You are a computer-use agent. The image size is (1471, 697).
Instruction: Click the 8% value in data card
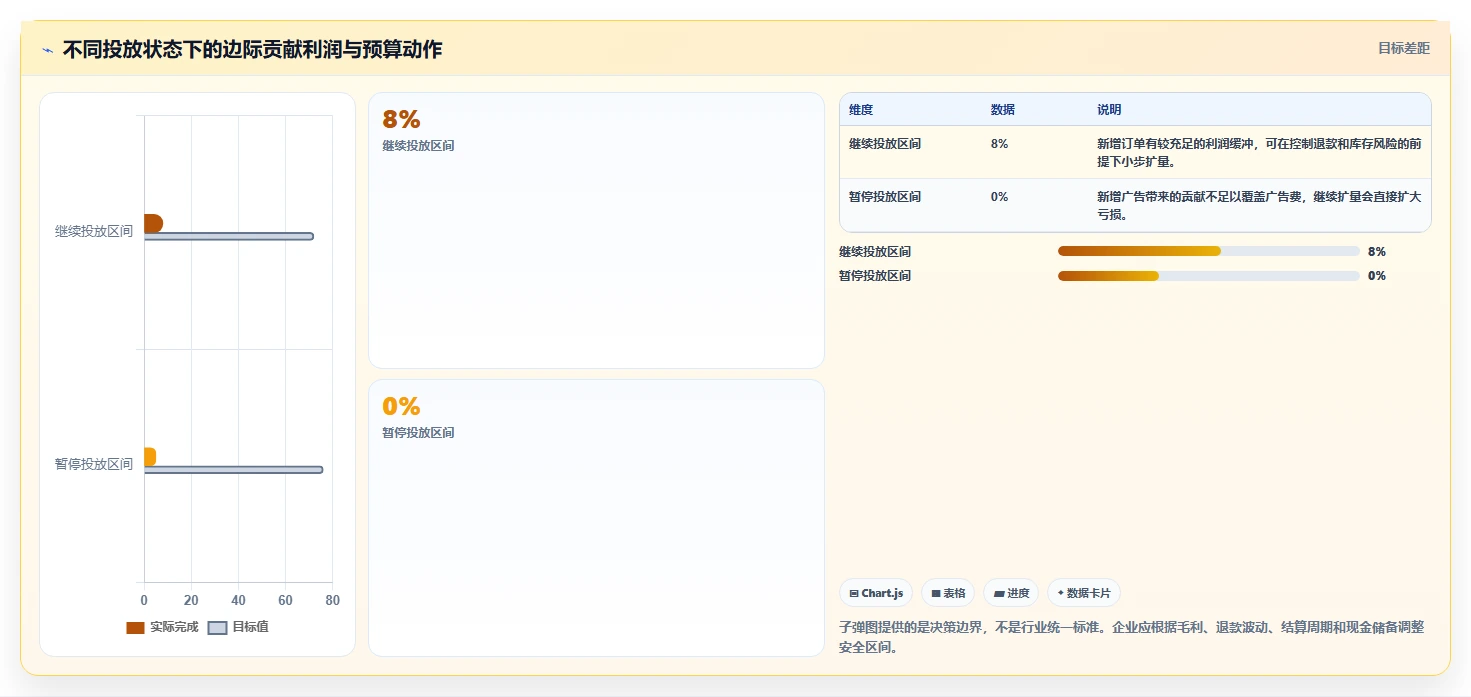click(x=401, y=120)
